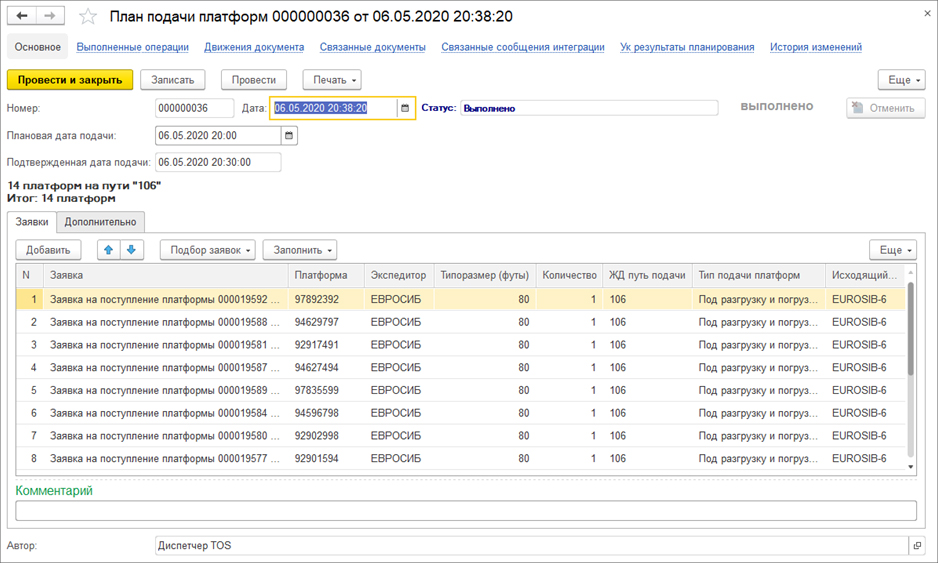The image size is (938, 563).
Task: Close the document with X
Action: tap(927, 13)
